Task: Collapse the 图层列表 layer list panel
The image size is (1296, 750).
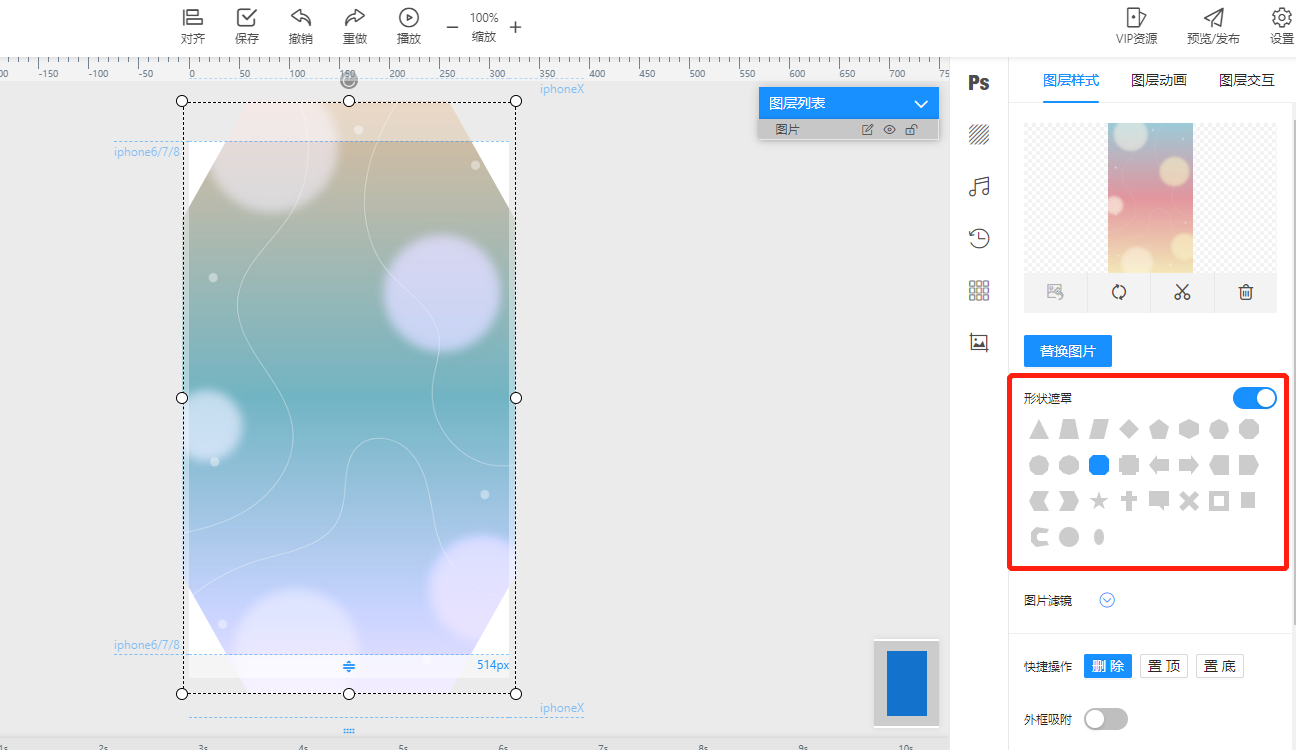Action: (921, 104)
